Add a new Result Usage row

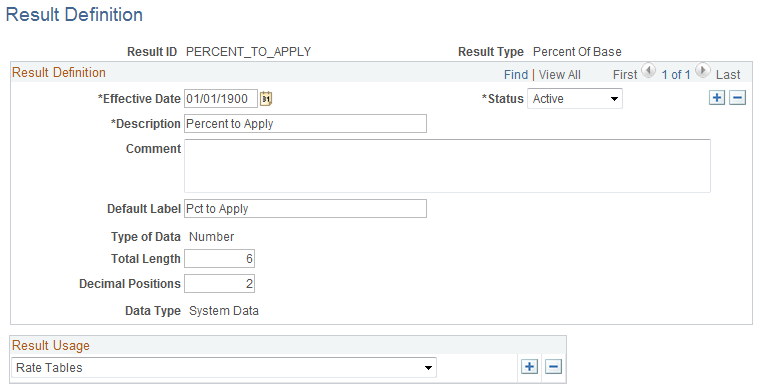[529, 366]
